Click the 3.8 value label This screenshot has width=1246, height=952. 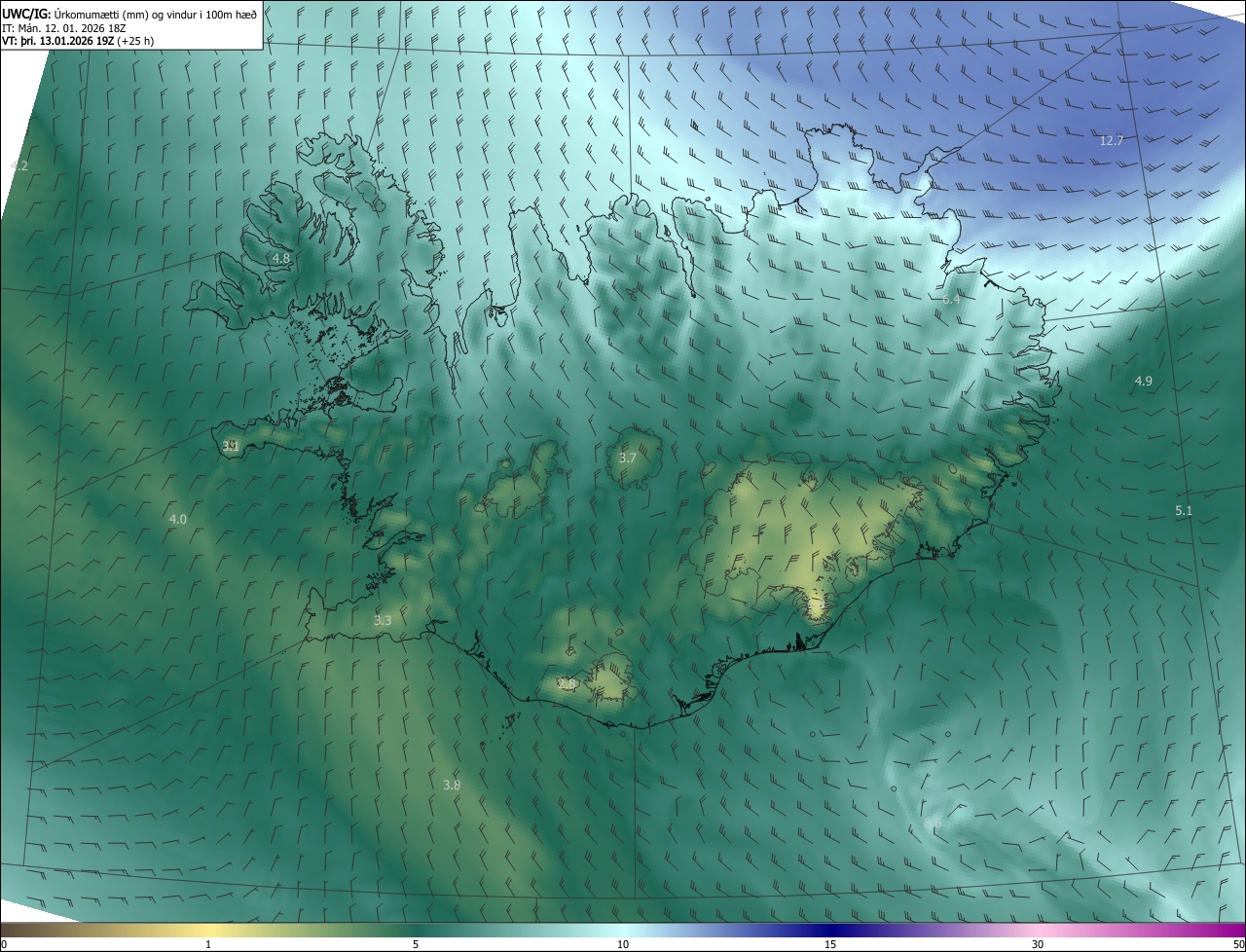click(452, 785)
